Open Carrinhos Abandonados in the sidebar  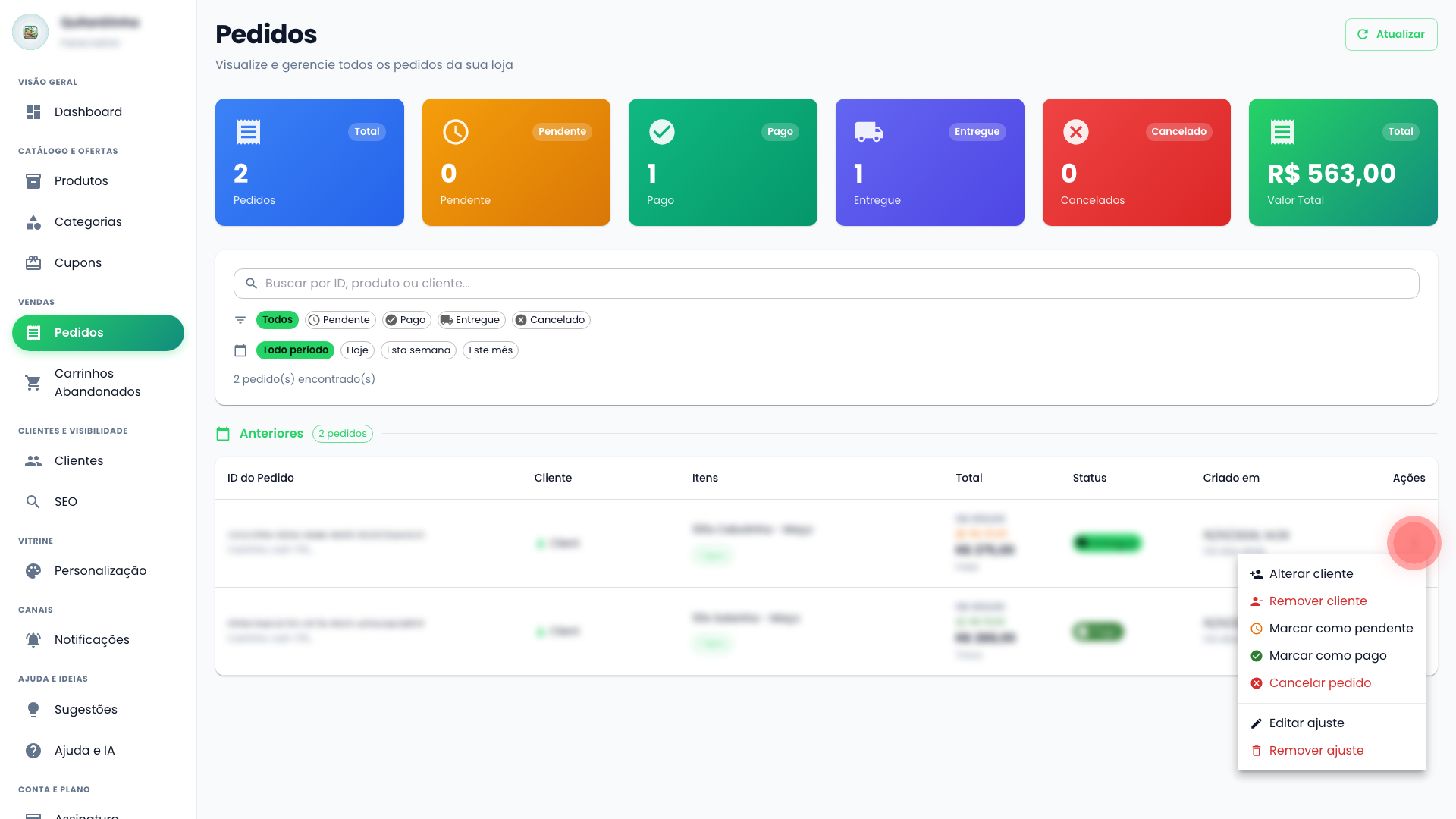click(98, 383)
